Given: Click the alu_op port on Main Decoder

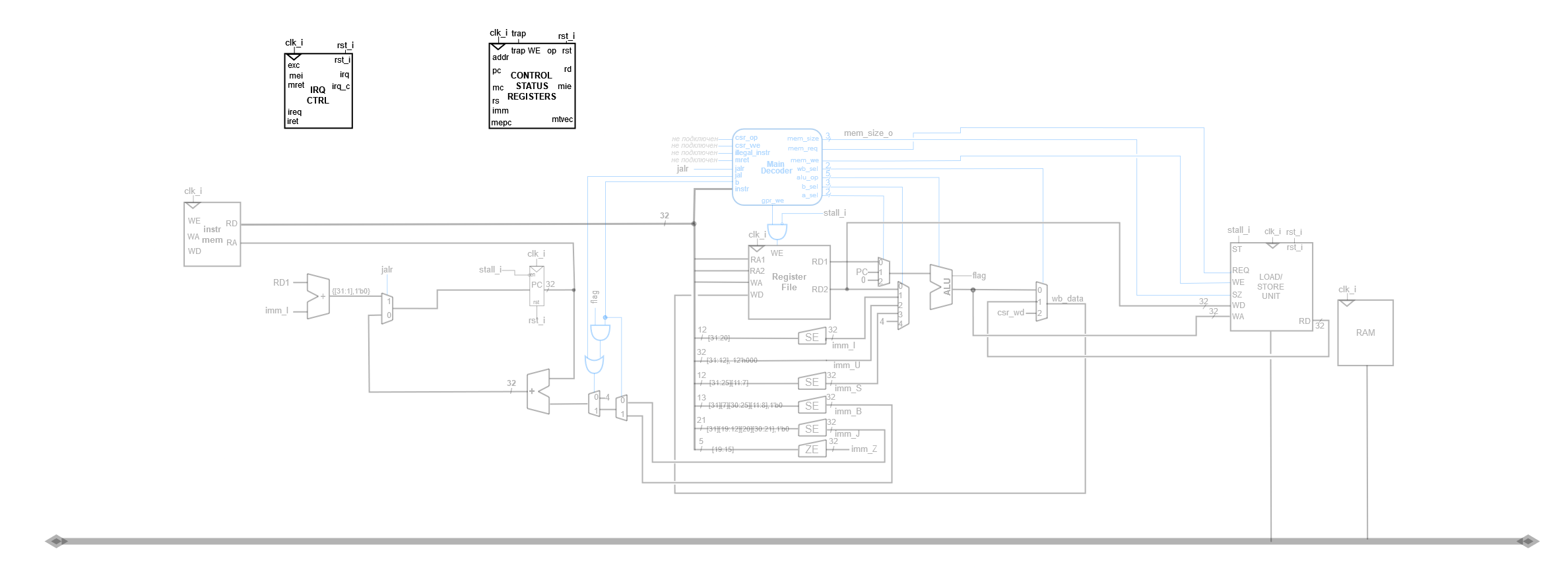Looking at the screenshot, I should pos(807,177).
